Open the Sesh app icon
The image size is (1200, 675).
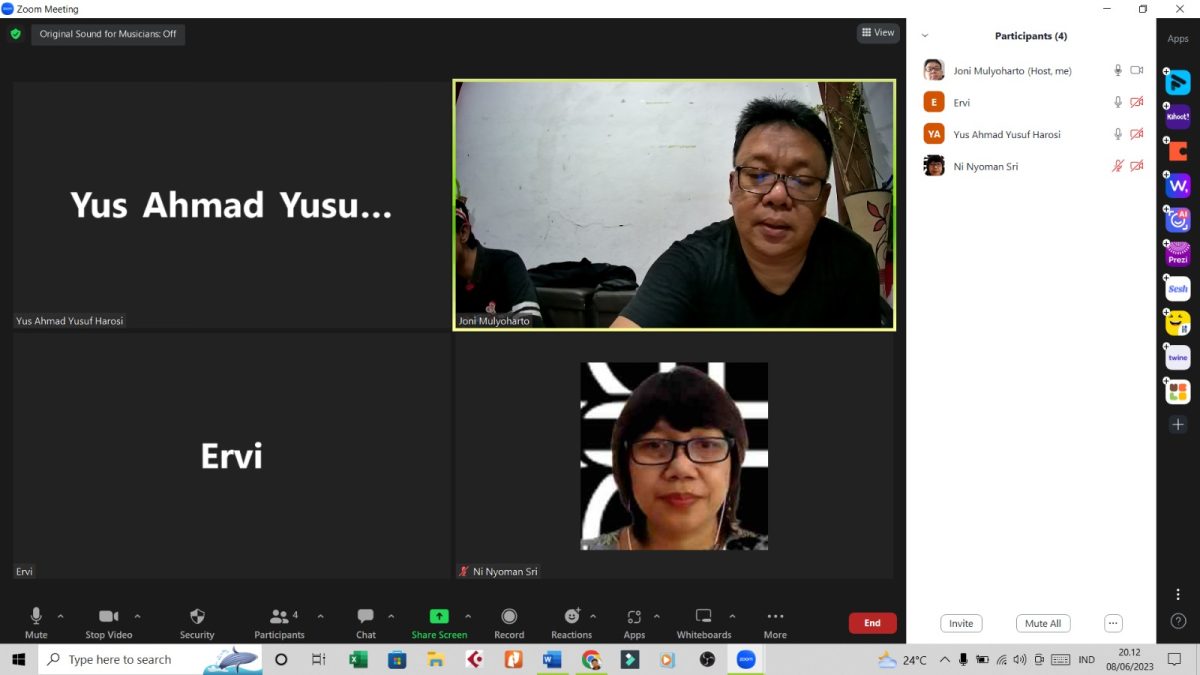(1178, 289)
